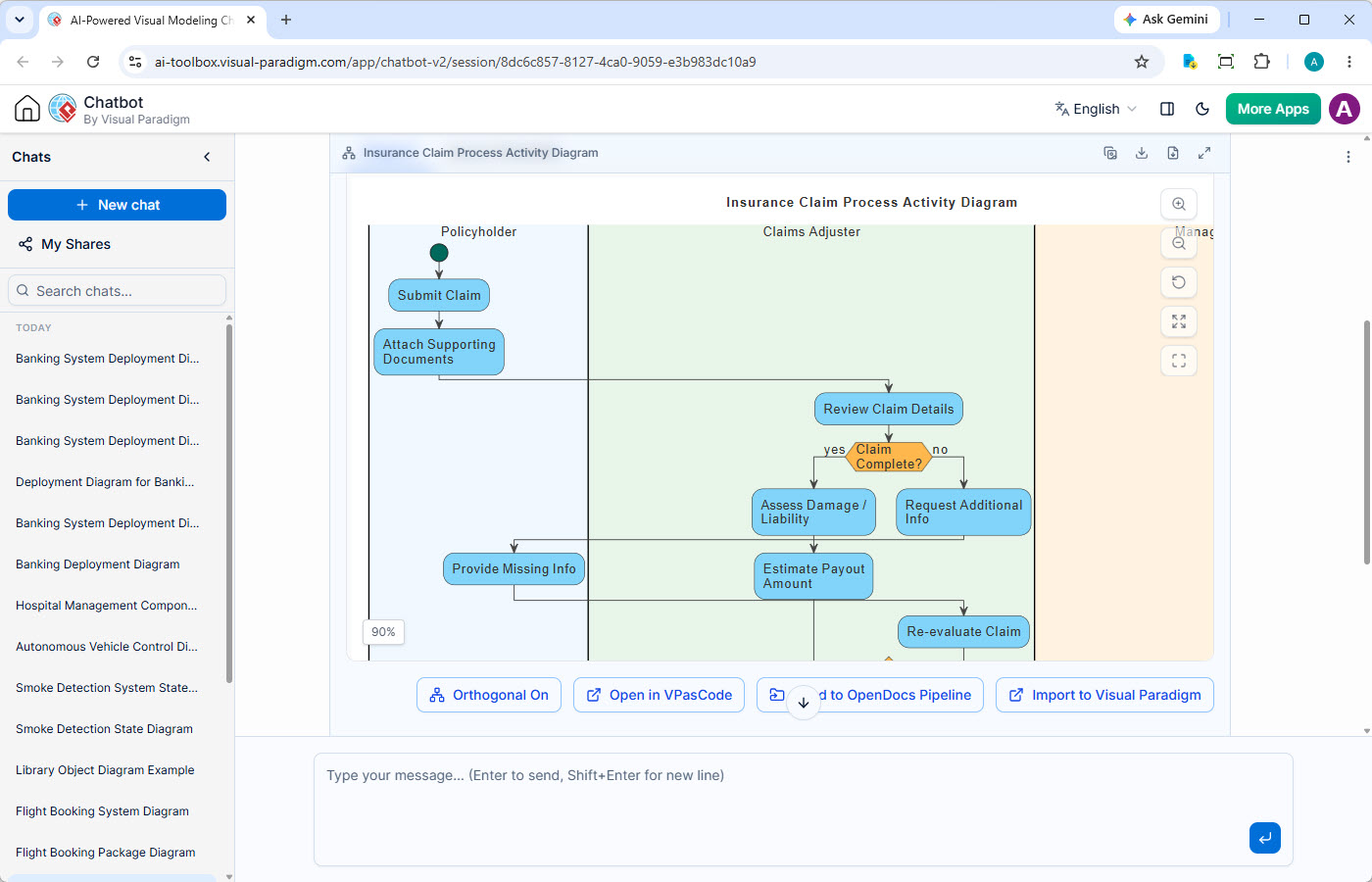The image size is (1372, 882).
Task: Click the message input box
Action: point(804,809)
